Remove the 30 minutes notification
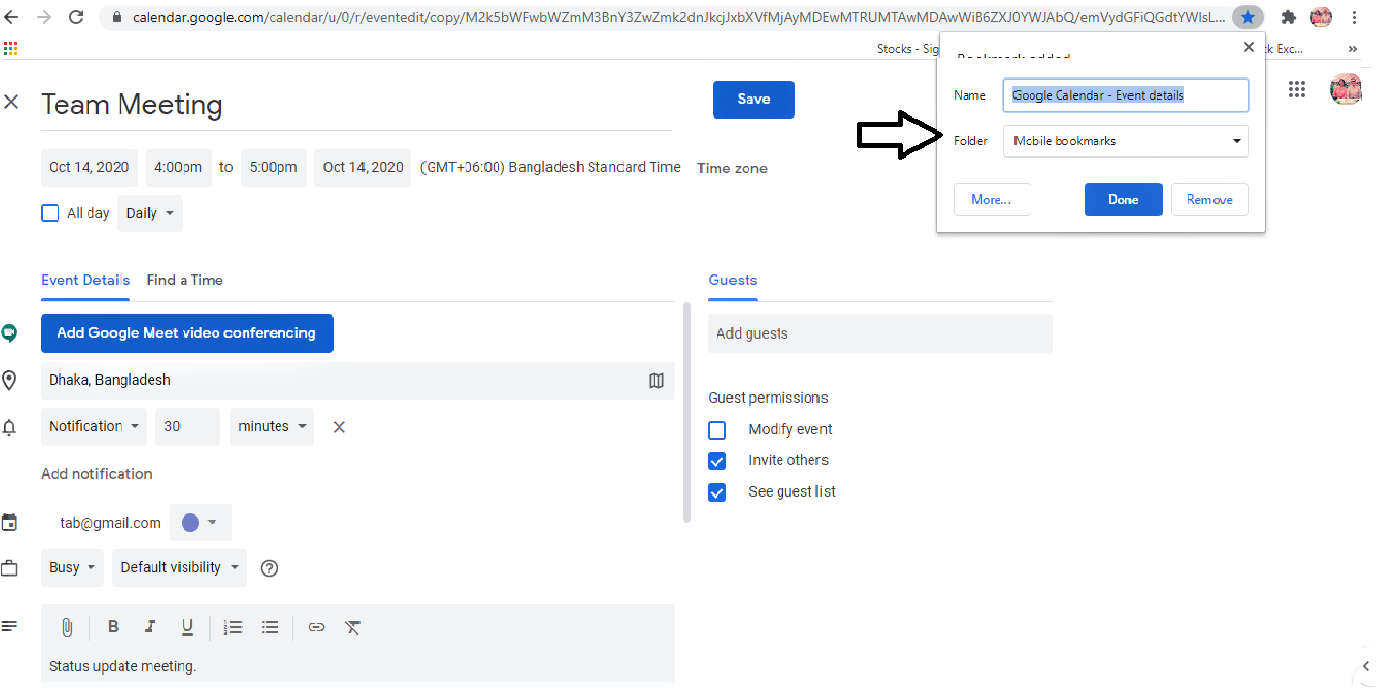The height and width of the screenshot is (688, 1376). coord(339,427)
